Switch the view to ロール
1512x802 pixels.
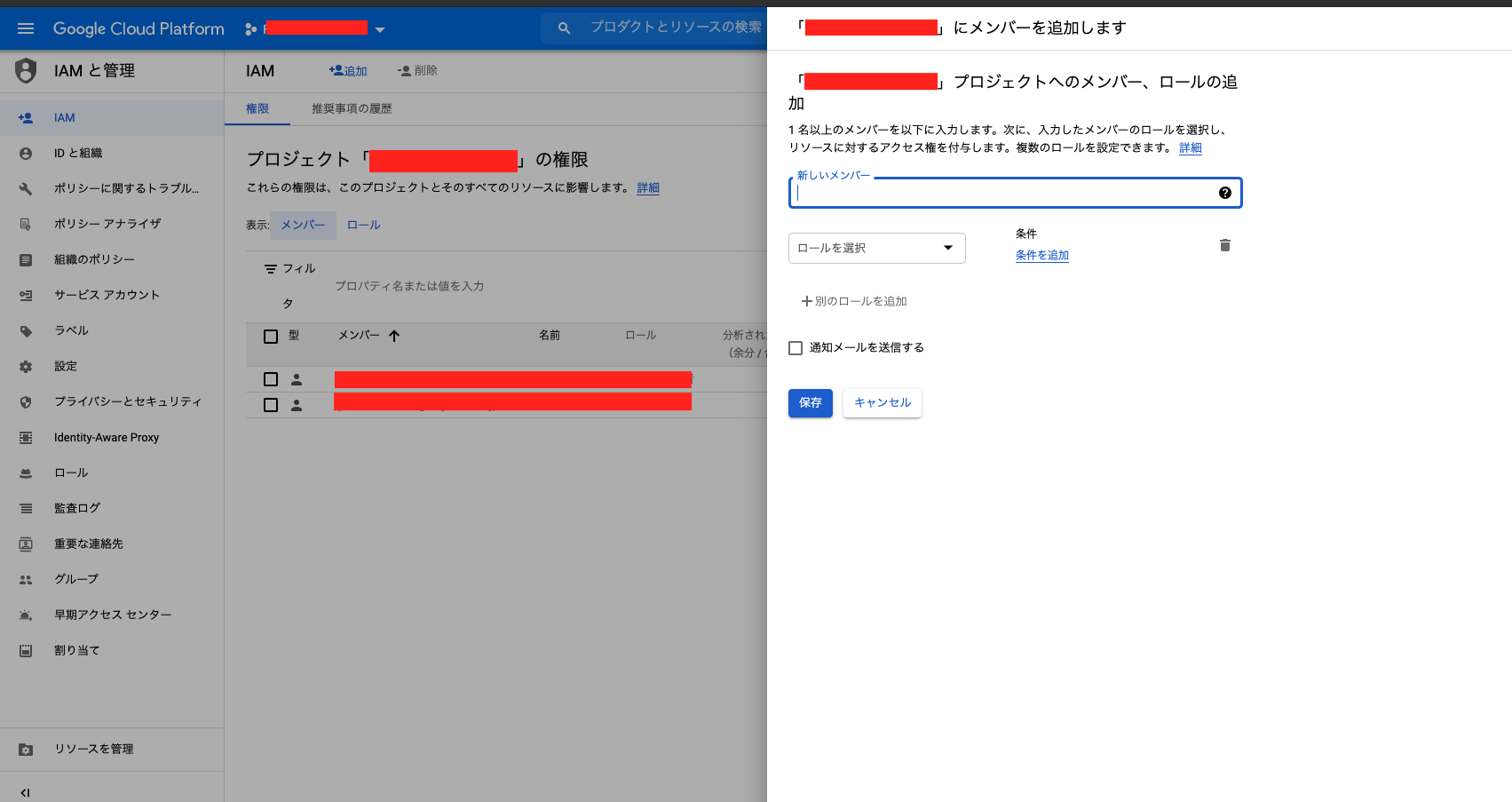(x=363, y=225)
